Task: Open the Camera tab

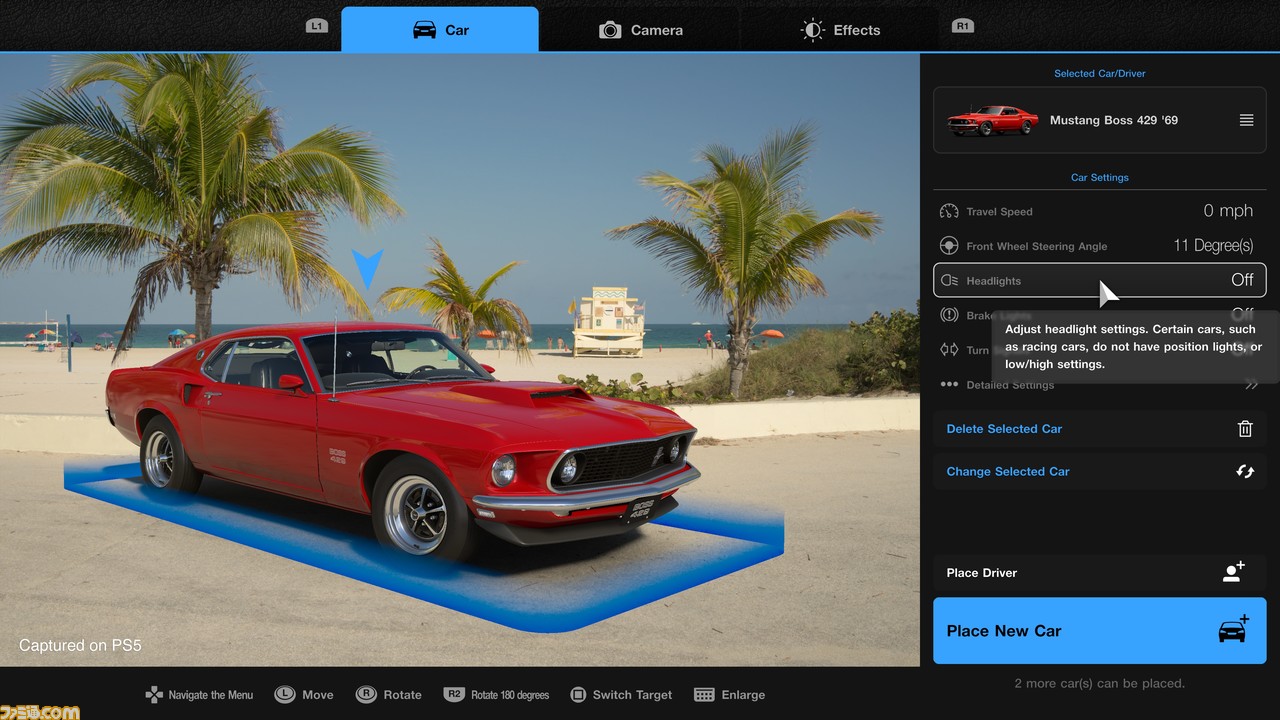Action: coord(640,30)
